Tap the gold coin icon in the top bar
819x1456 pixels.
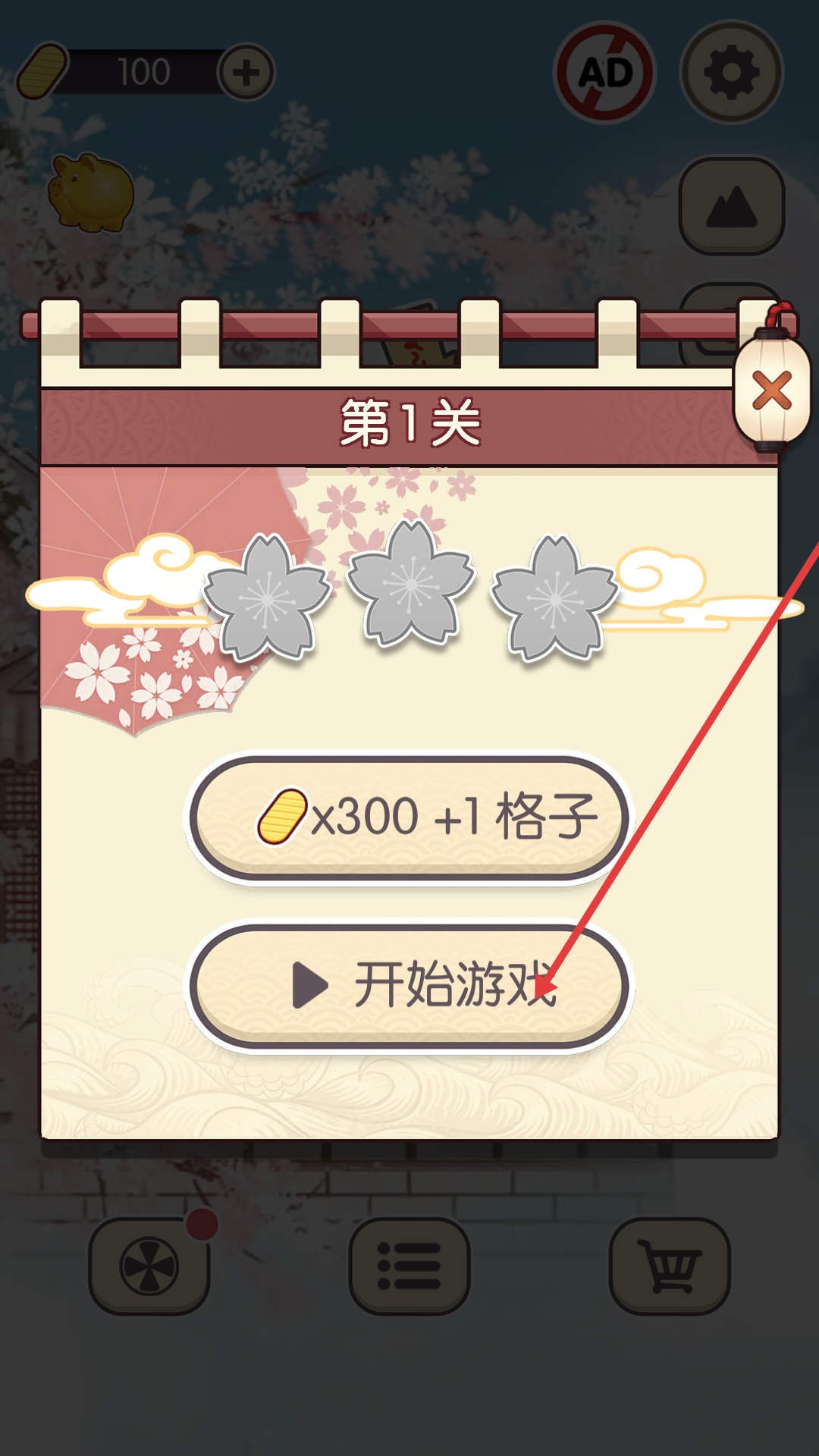pyautogui.click(x=42, y=71)
